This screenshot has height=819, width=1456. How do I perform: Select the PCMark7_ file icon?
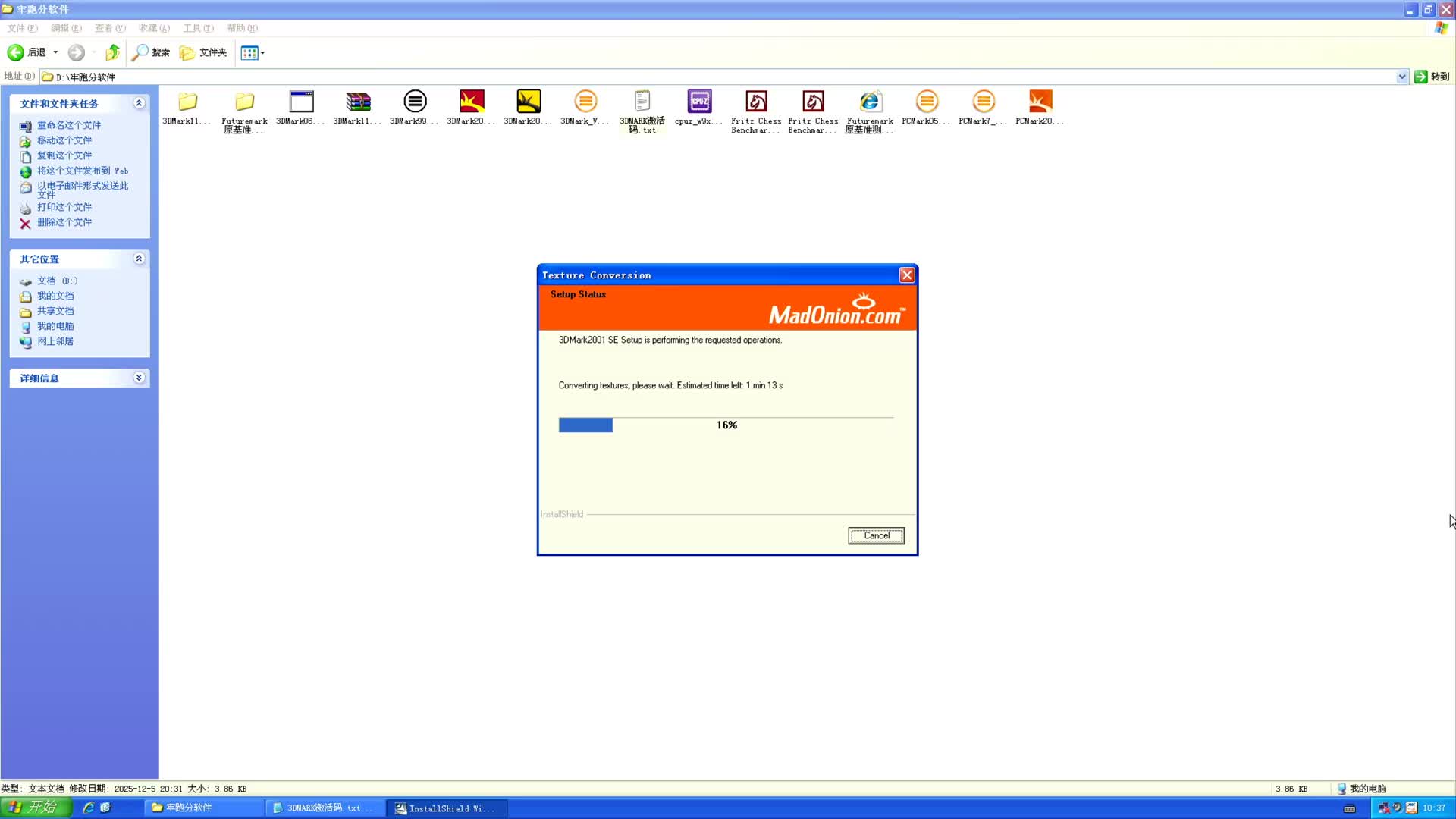pyautogui.click(x=984, y=102)
